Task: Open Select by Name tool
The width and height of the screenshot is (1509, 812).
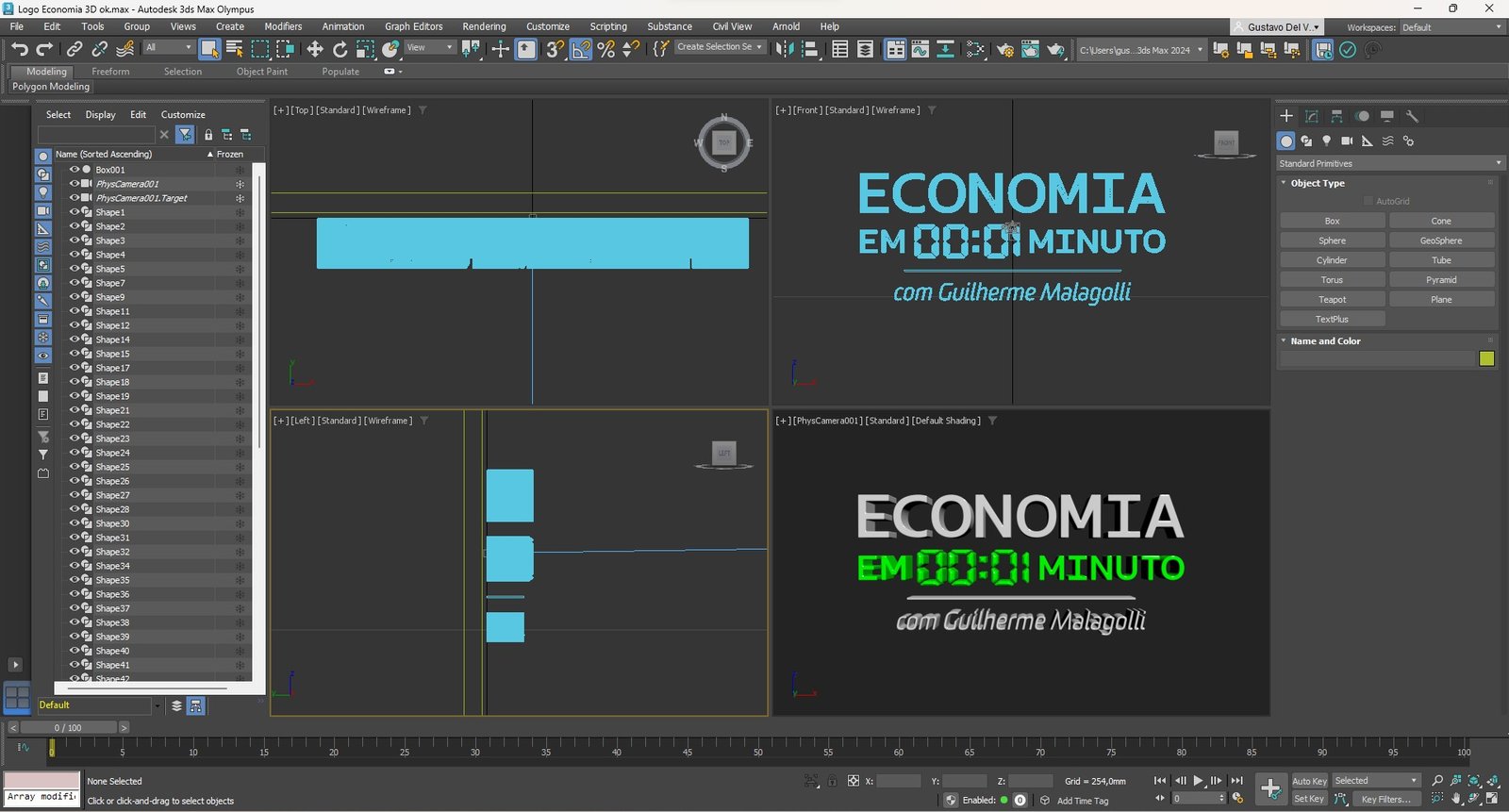Action: pyautogui.click(x=235, y=49)
